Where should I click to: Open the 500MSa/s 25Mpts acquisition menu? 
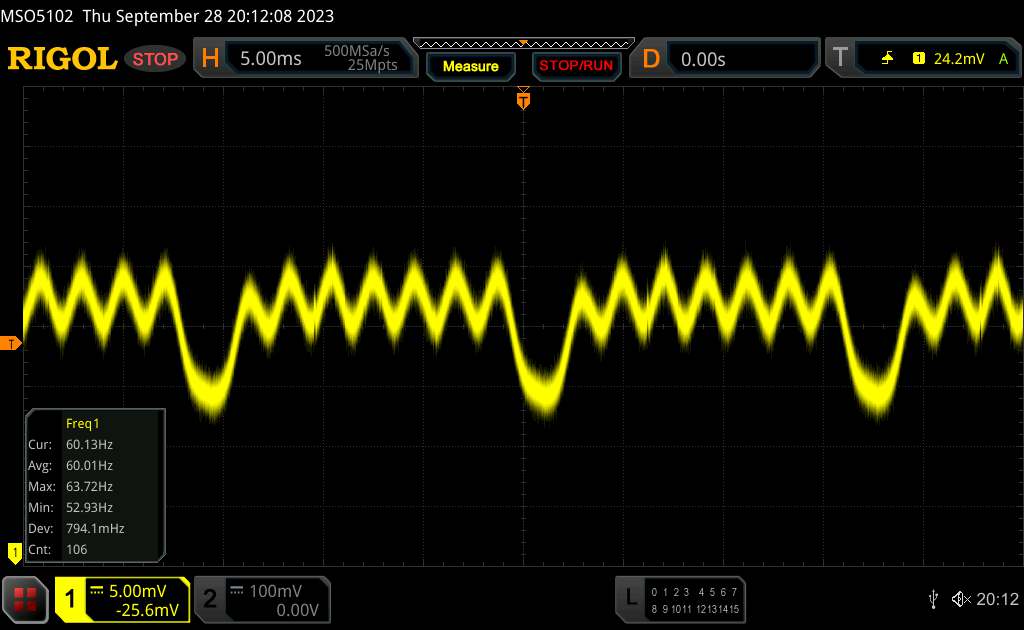(360, 59)
